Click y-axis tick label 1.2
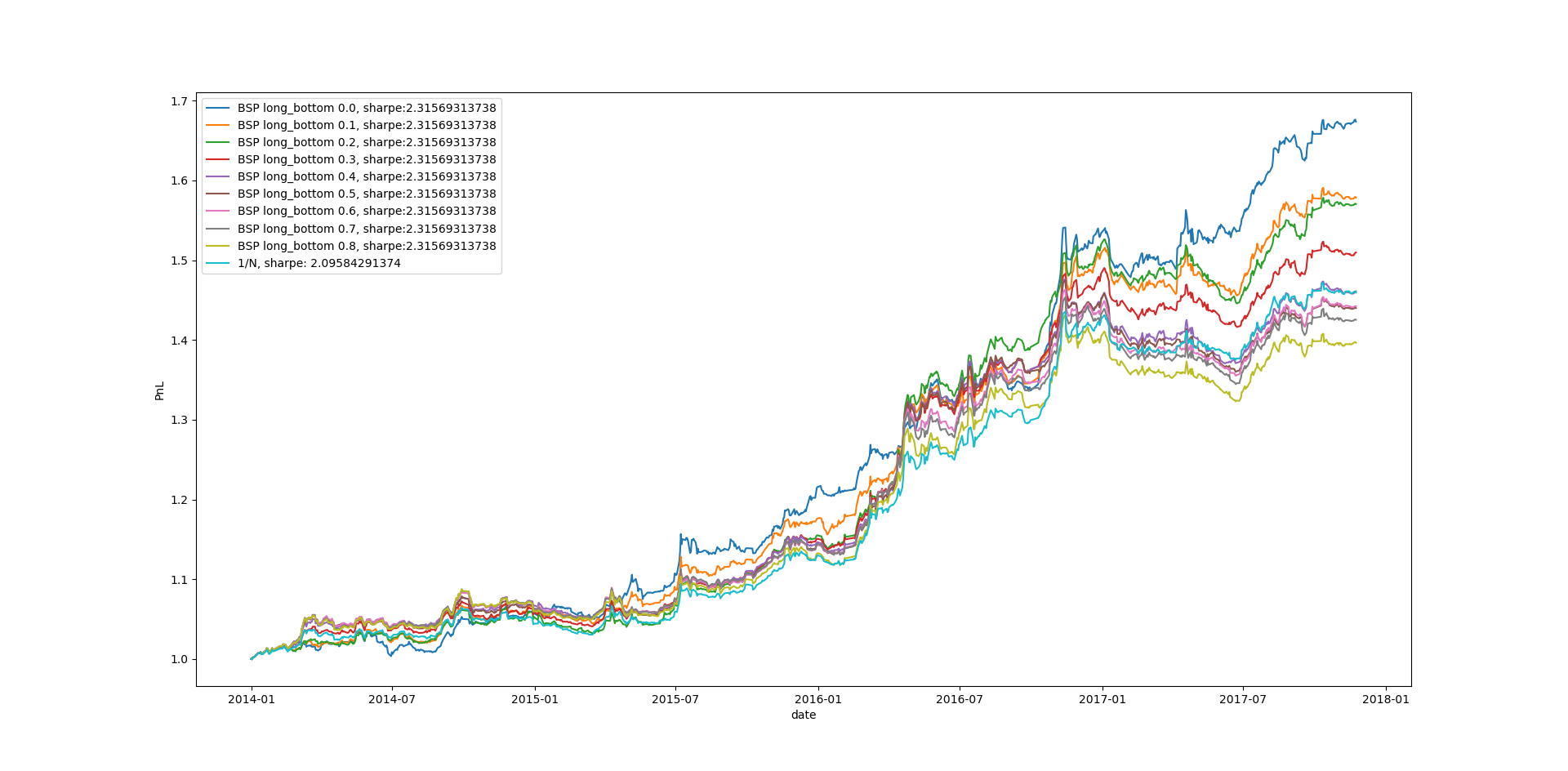The width and height of the screenshot is (1568, 771). [x=179, y=500]
